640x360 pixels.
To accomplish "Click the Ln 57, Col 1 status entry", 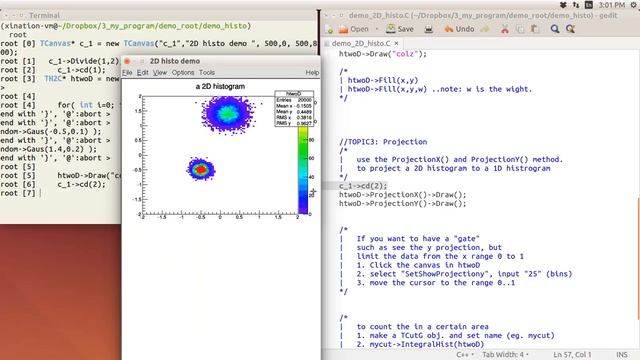I will point(572,355).
